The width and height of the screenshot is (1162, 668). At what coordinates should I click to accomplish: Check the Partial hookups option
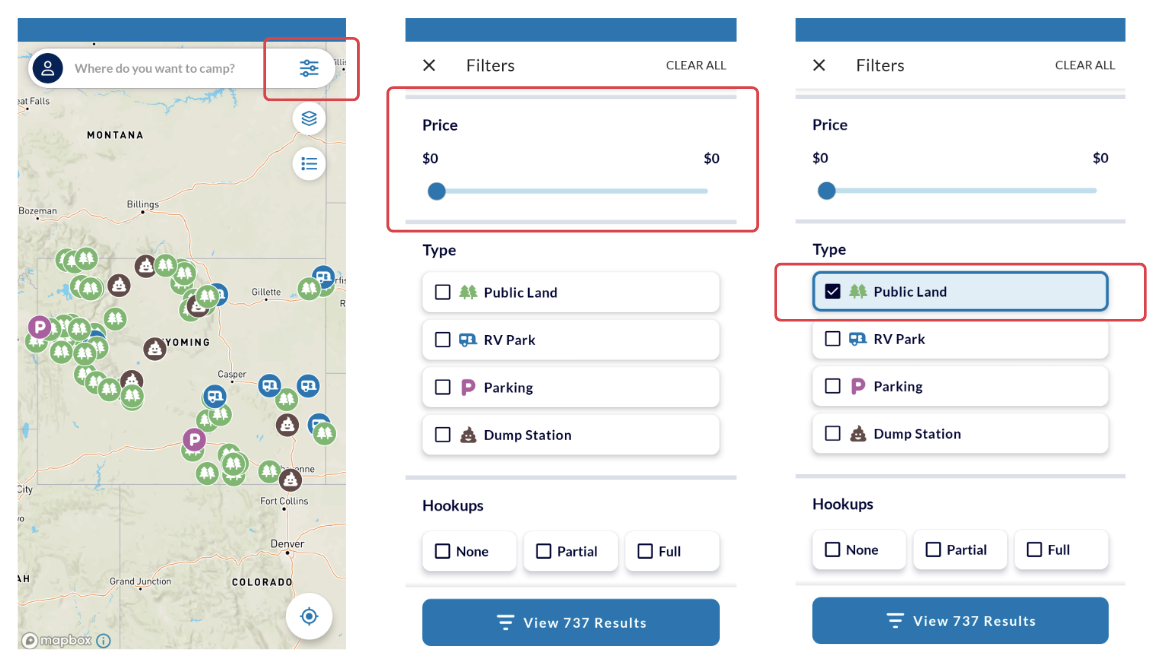click(x=544, y=550)
